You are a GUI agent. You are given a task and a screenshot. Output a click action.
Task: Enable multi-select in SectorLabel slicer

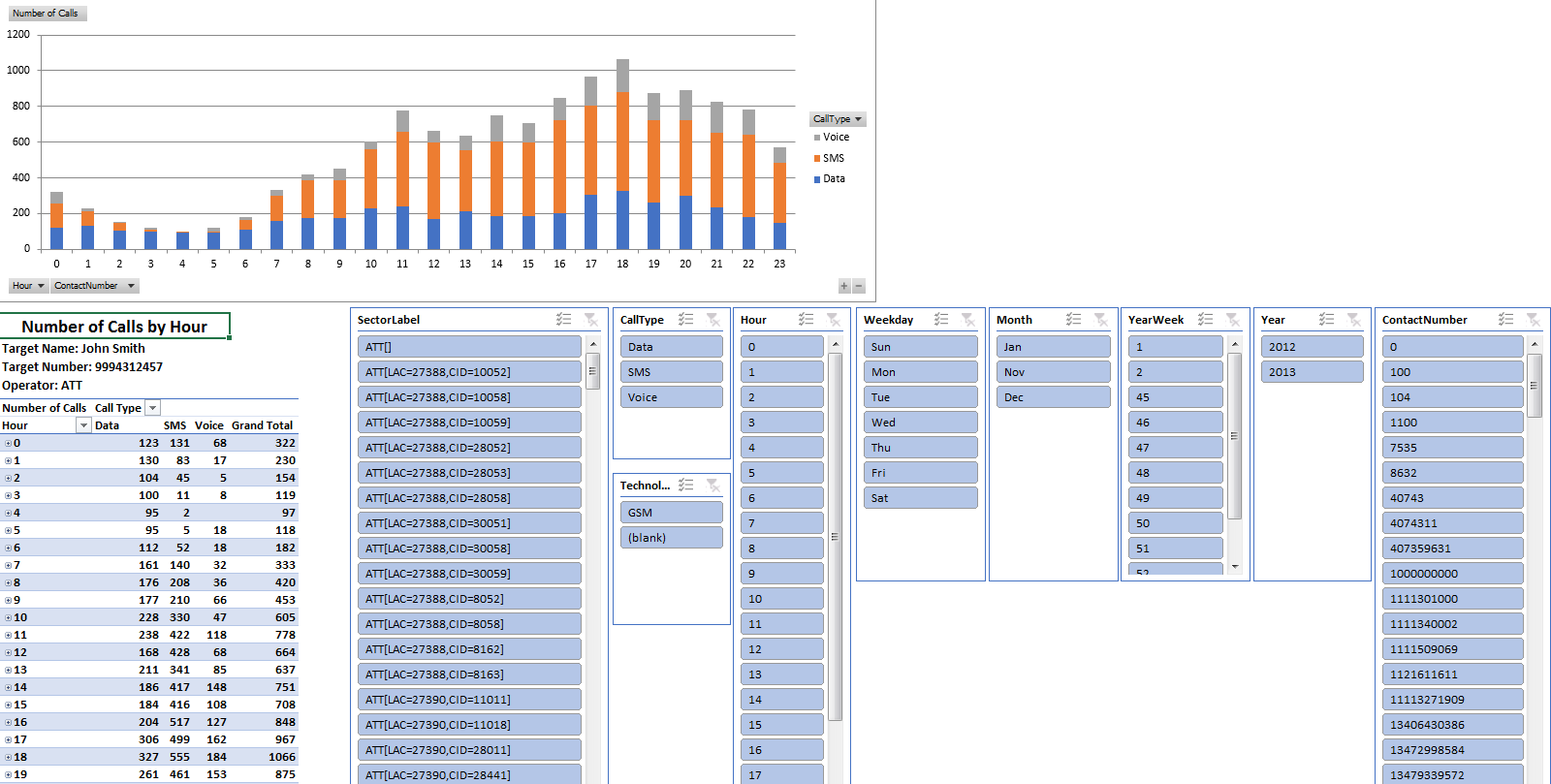click(563, 320)
